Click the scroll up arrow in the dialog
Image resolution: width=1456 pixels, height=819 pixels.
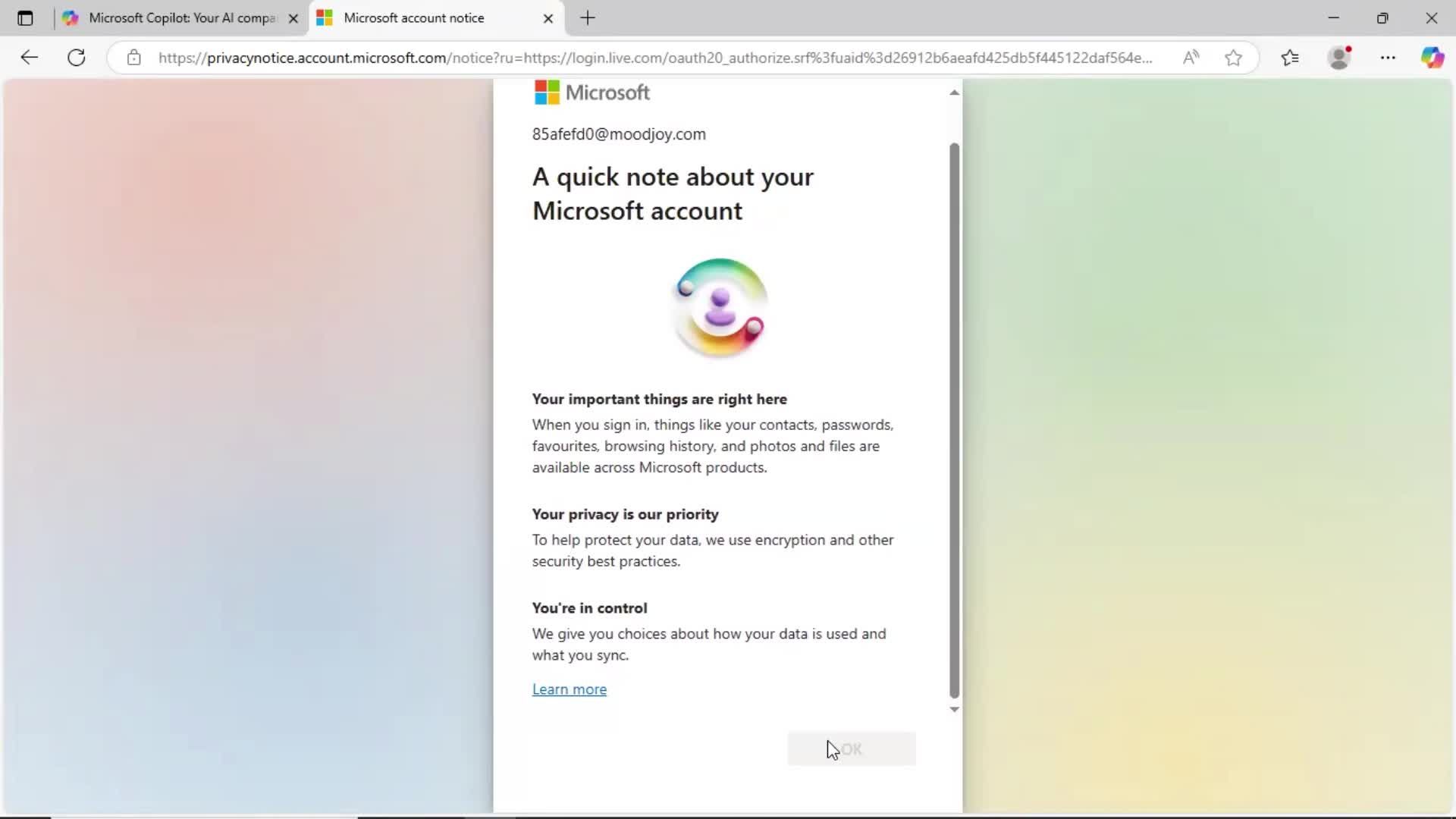(954, 93)
